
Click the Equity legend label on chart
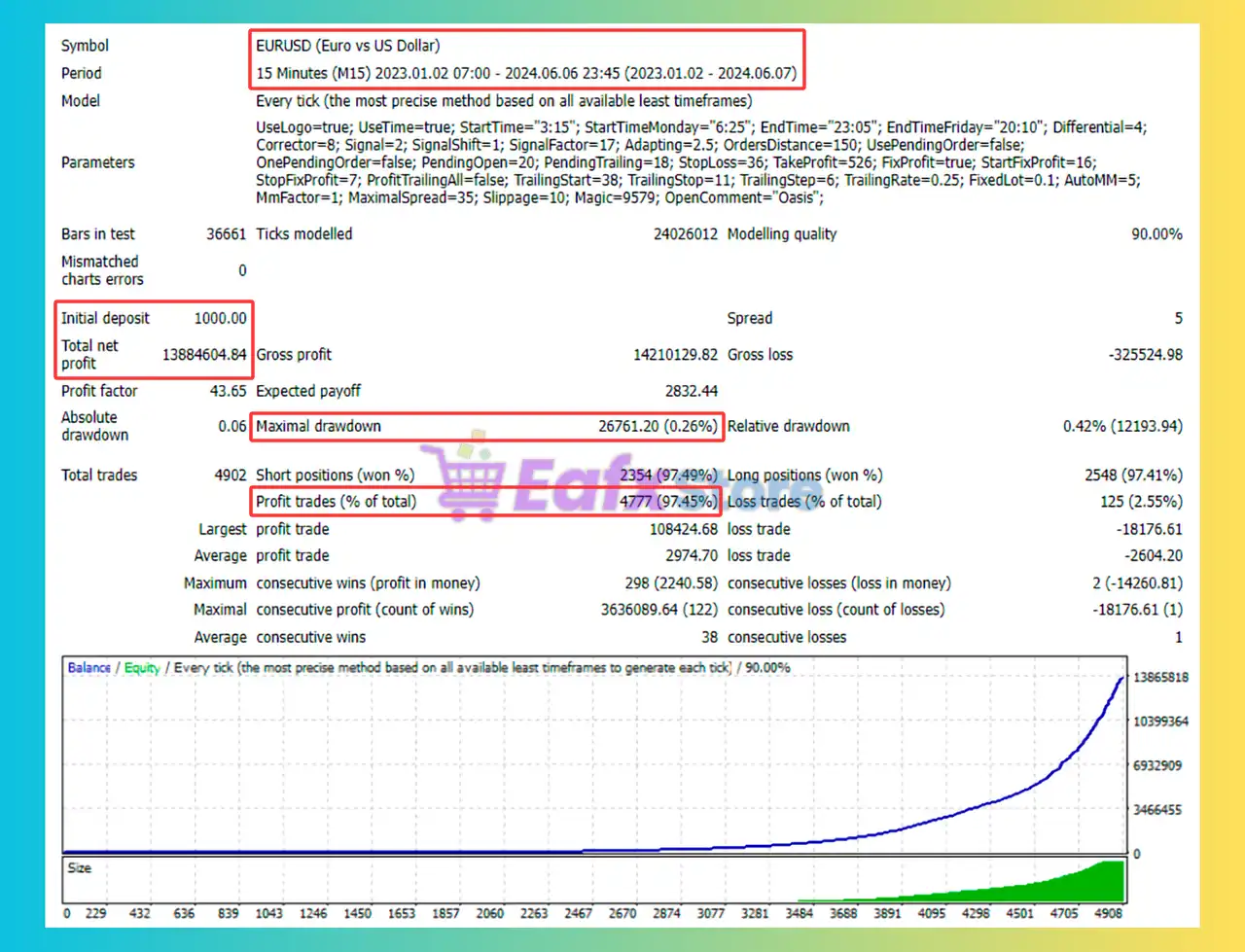tap(142, 668)
